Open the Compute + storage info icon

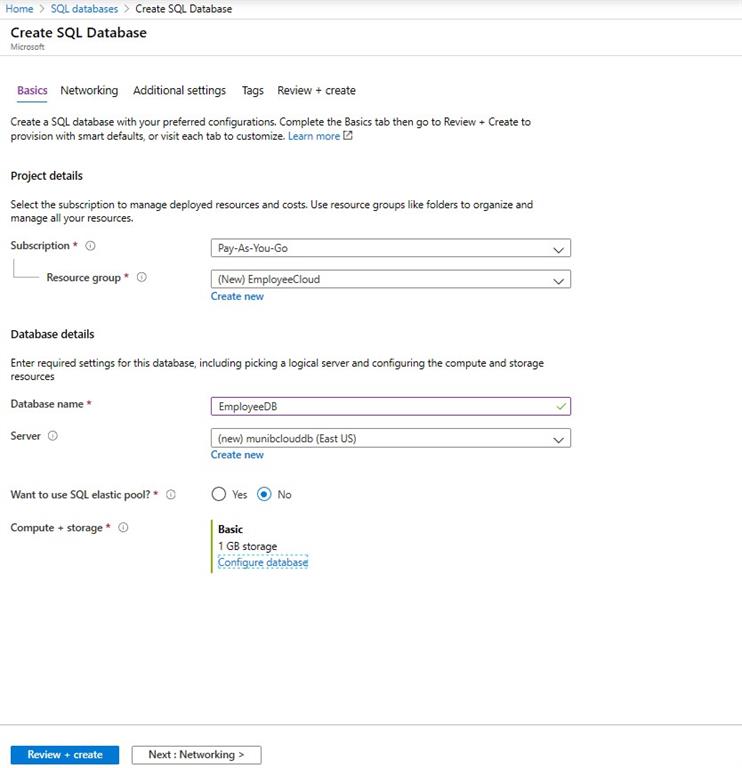(x=123, y=528)
